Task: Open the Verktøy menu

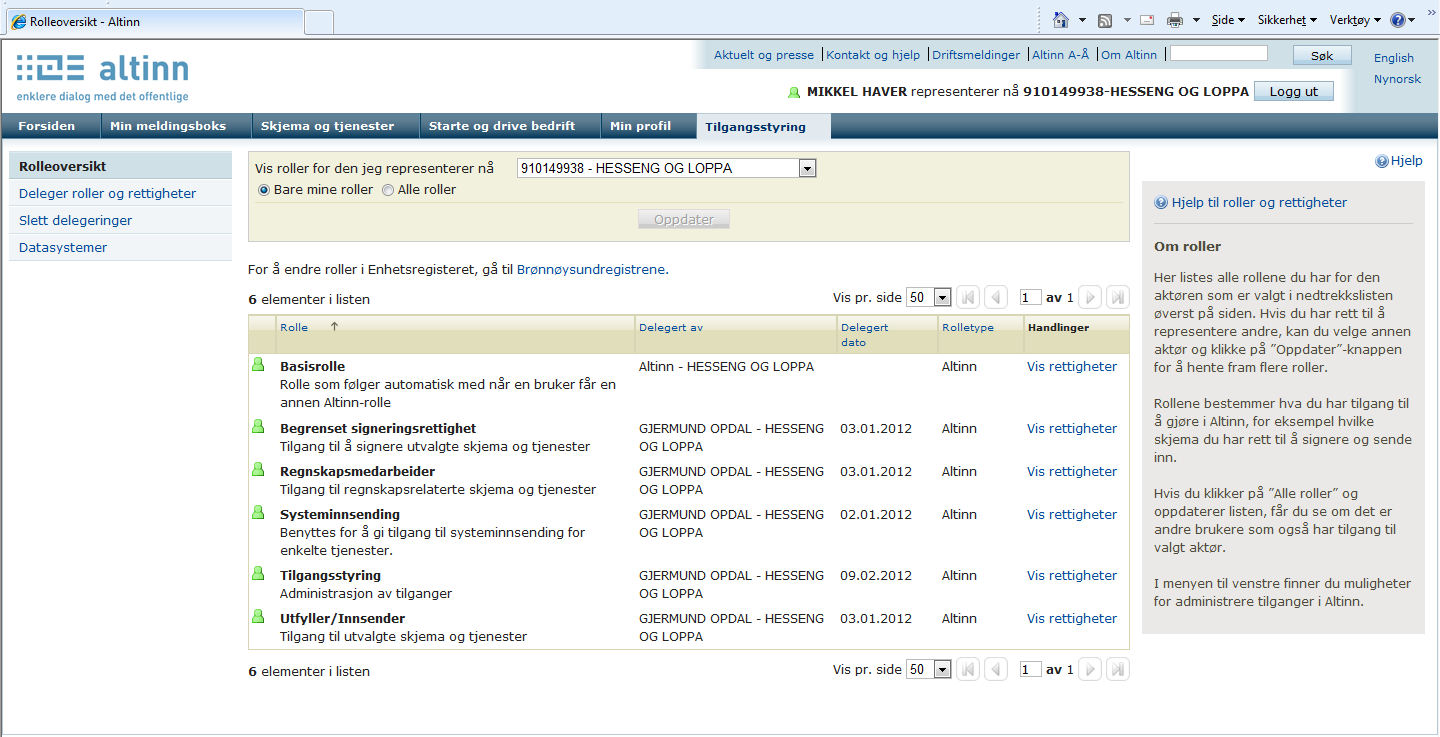Action: (x=1355, y=20)
